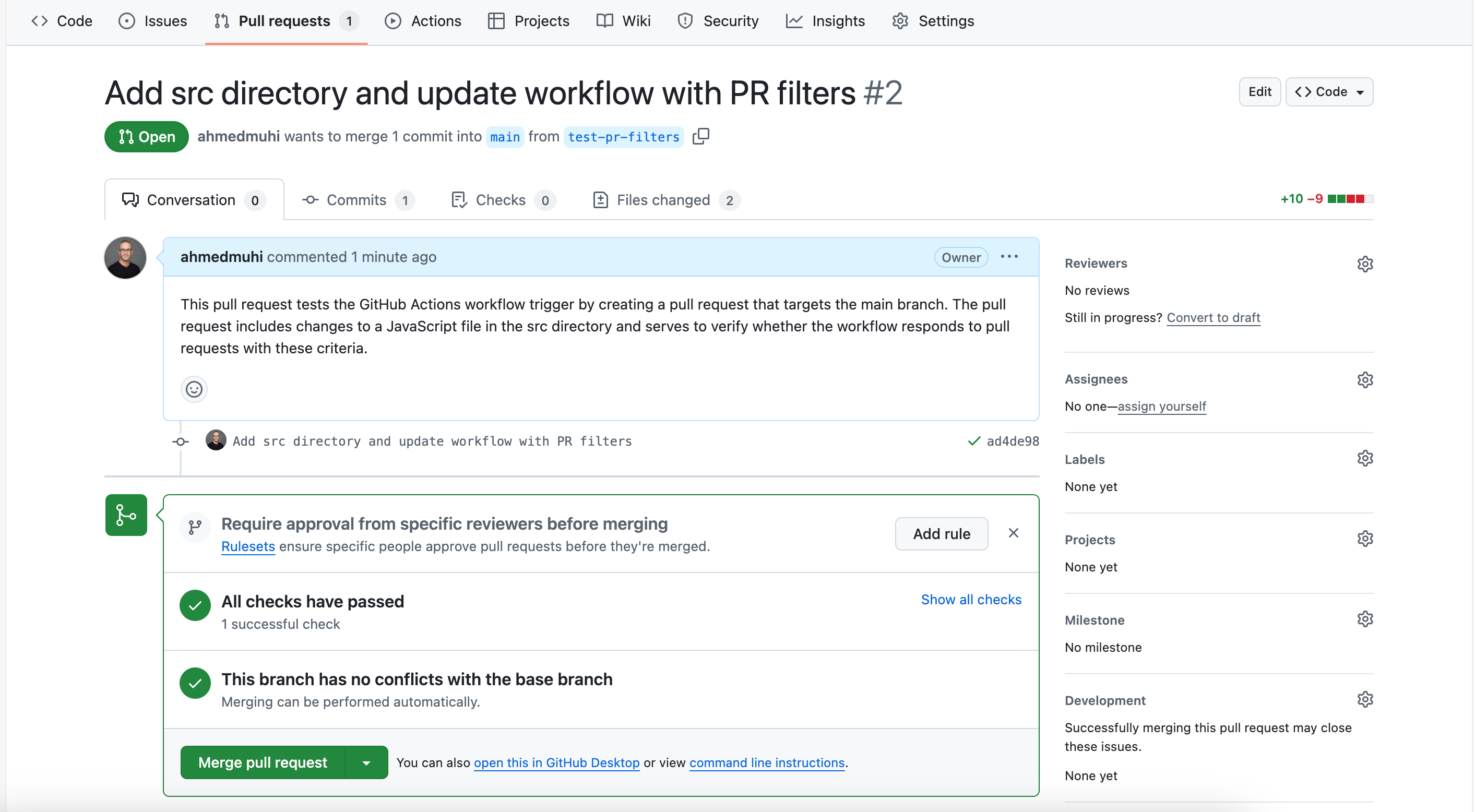This screenshot has width=1475, height=812.
Task: Click the PR author ahmedmuhi under title
Action: point(239,136)
